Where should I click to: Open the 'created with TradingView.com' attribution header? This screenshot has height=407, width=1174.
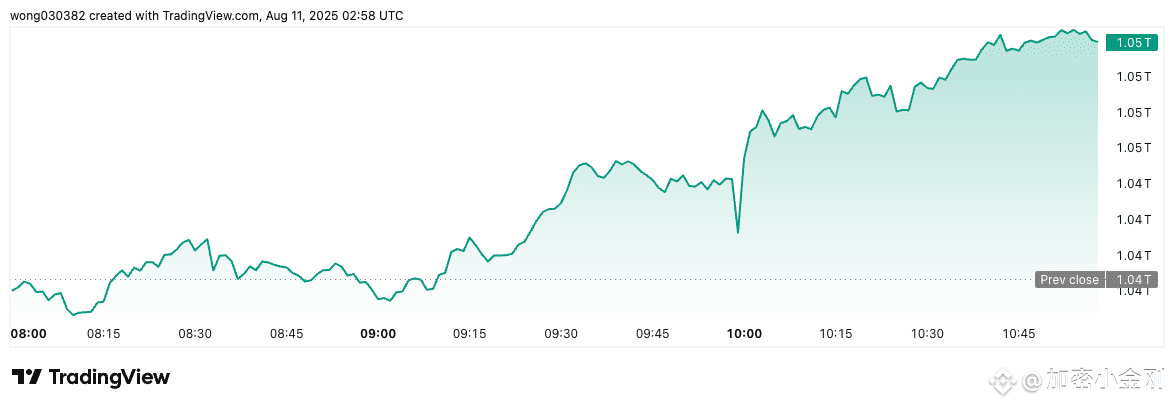click(206, 15)
